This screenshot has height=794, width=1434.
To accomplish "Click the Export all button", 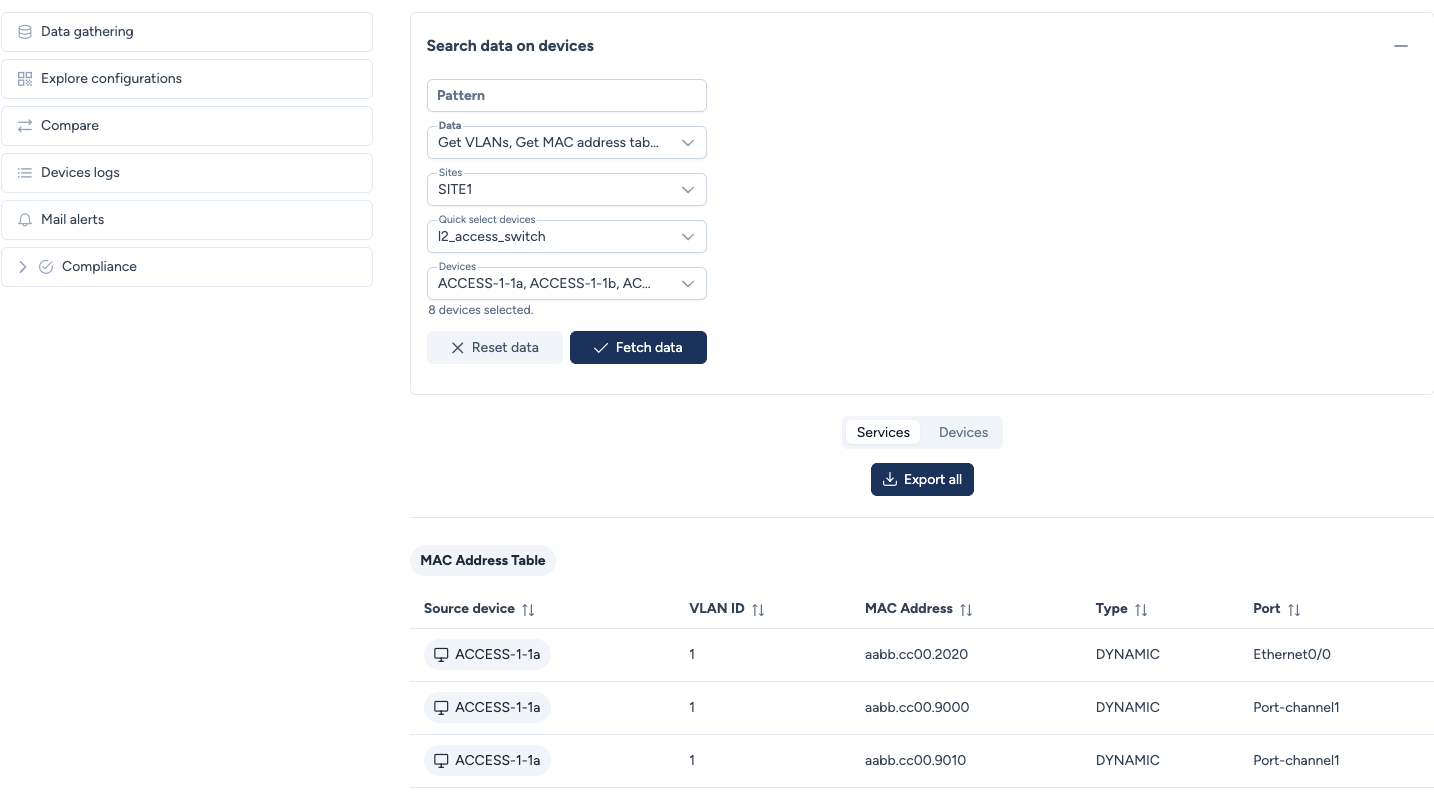I will tap(922, 480).
